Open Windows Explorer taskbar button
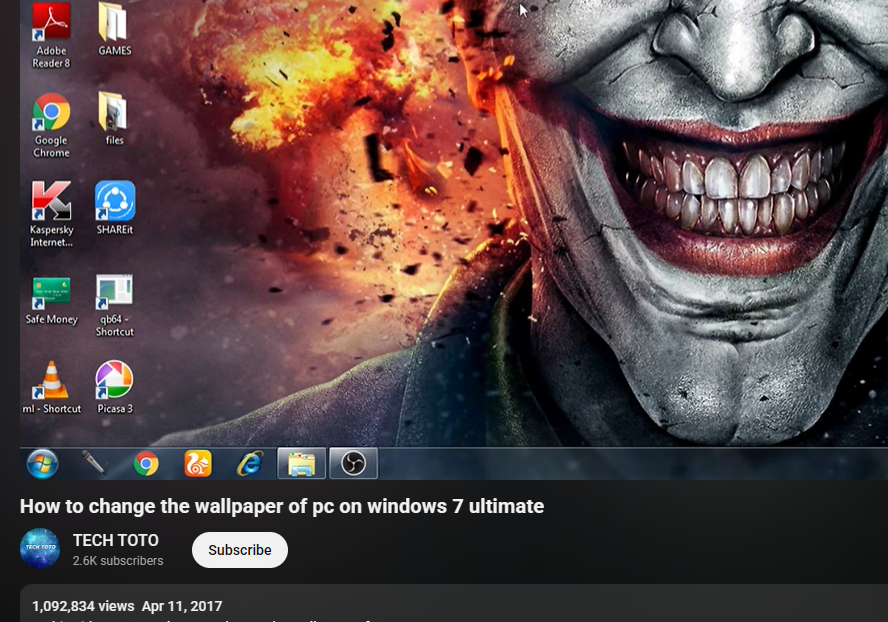 click(x=301, y=463)
